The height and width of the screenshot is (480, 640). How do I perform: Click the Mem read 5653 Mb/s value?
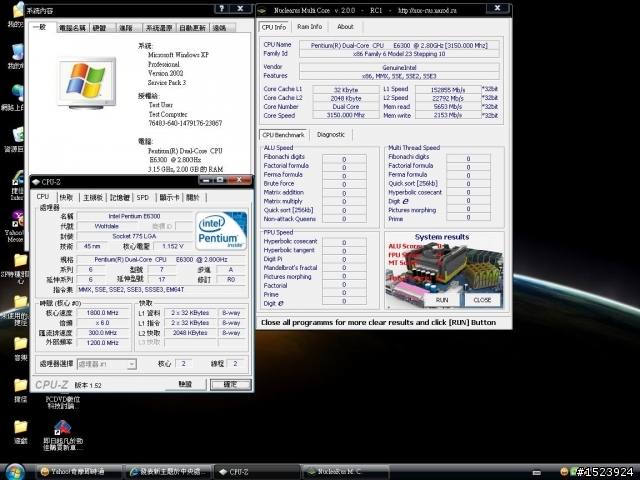point(448,107)
